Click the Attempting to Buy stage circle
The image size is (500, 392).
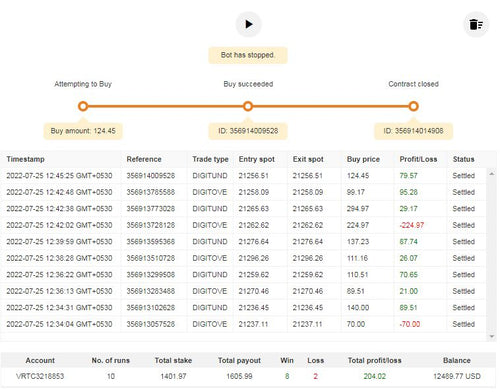tap(83, 106)
